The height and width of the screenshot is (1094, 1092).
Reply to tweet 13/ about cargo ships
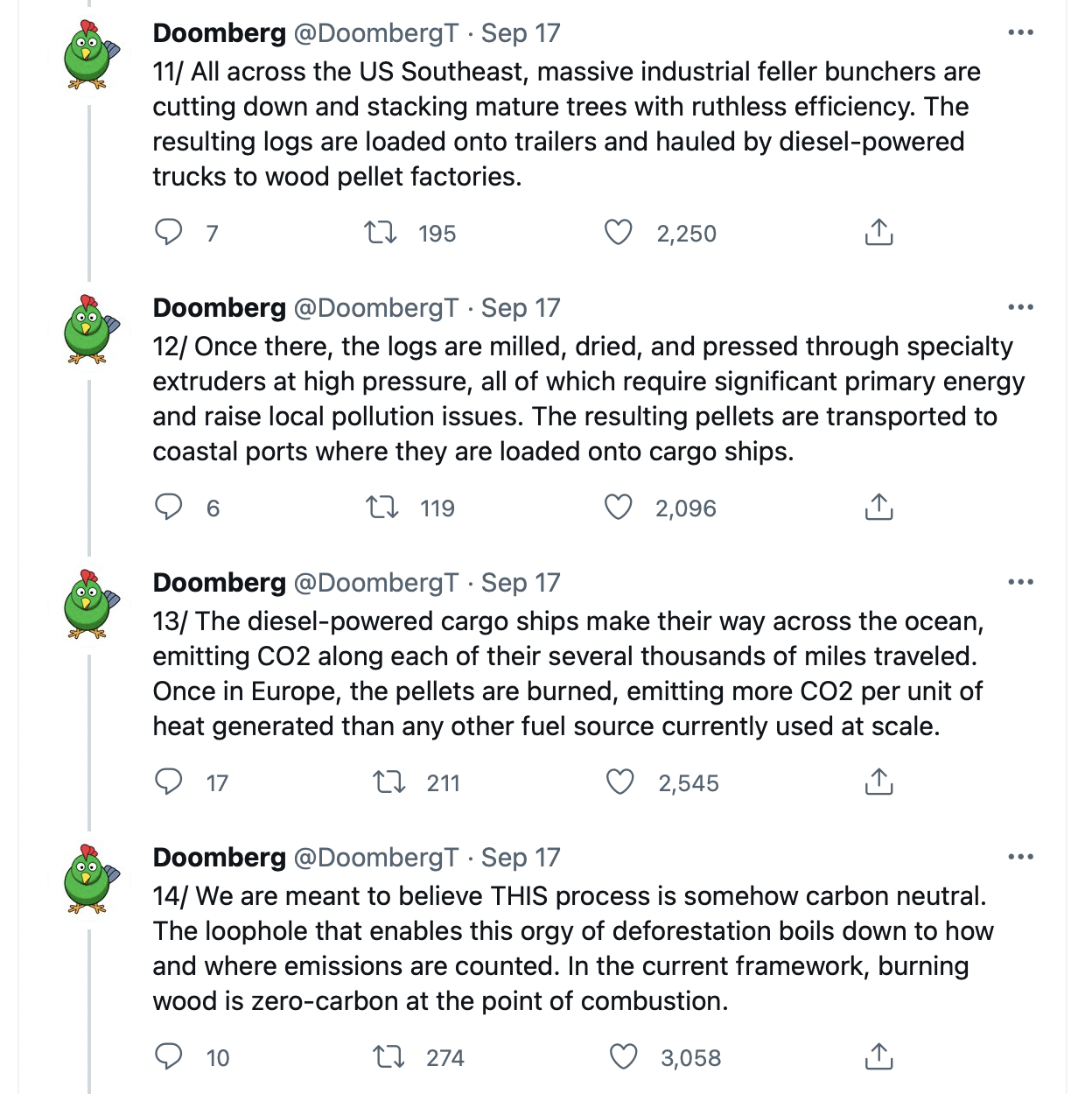pyautogui.click(x=168, y=782)
